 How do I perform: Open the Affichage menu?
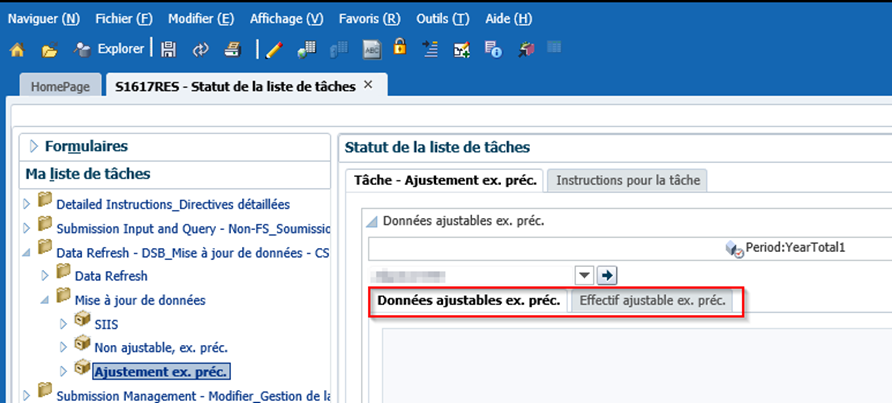click(286, 19)
